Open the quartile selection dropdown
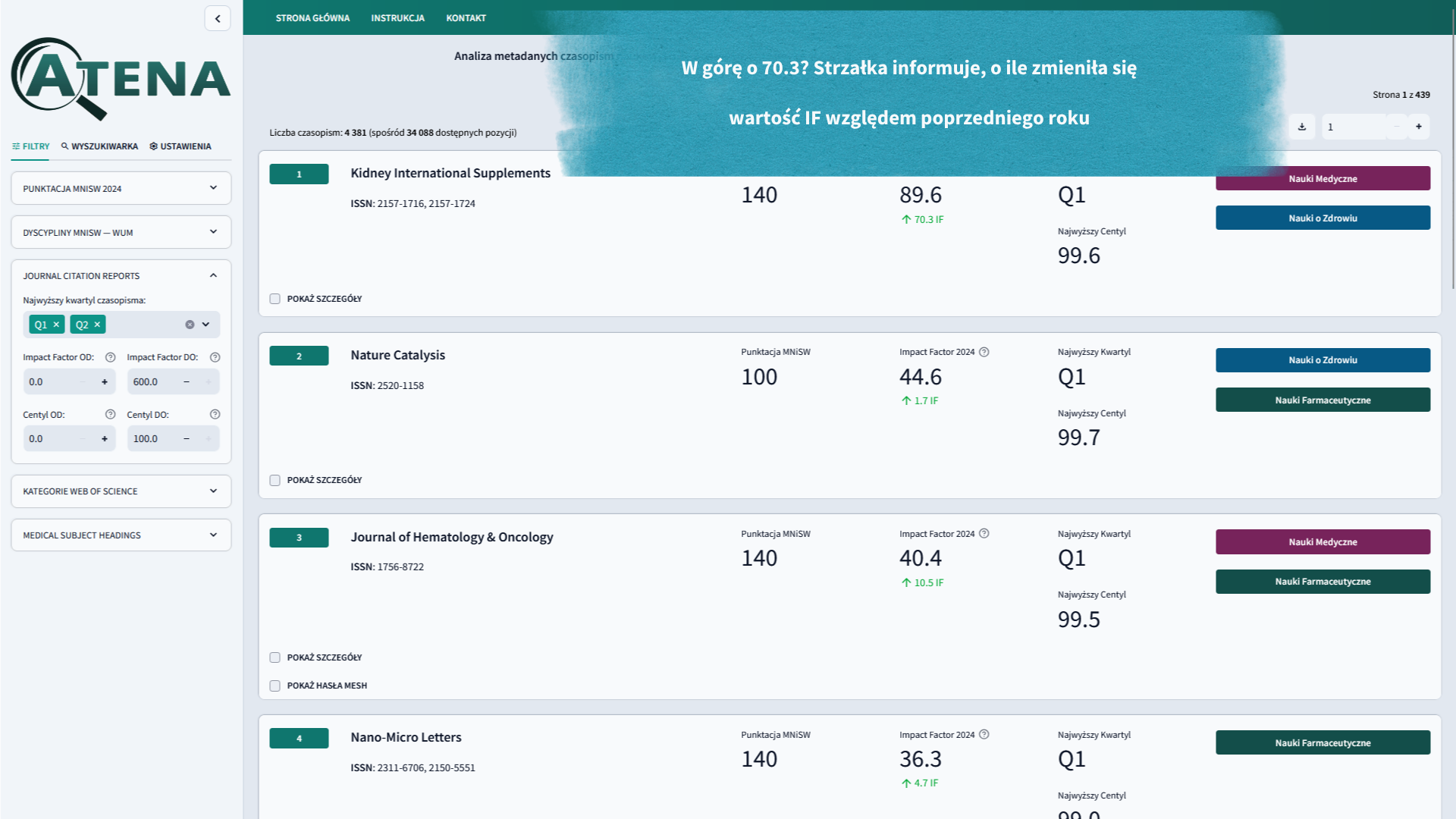Viewport: 1456px width, 819px height. 206,325
